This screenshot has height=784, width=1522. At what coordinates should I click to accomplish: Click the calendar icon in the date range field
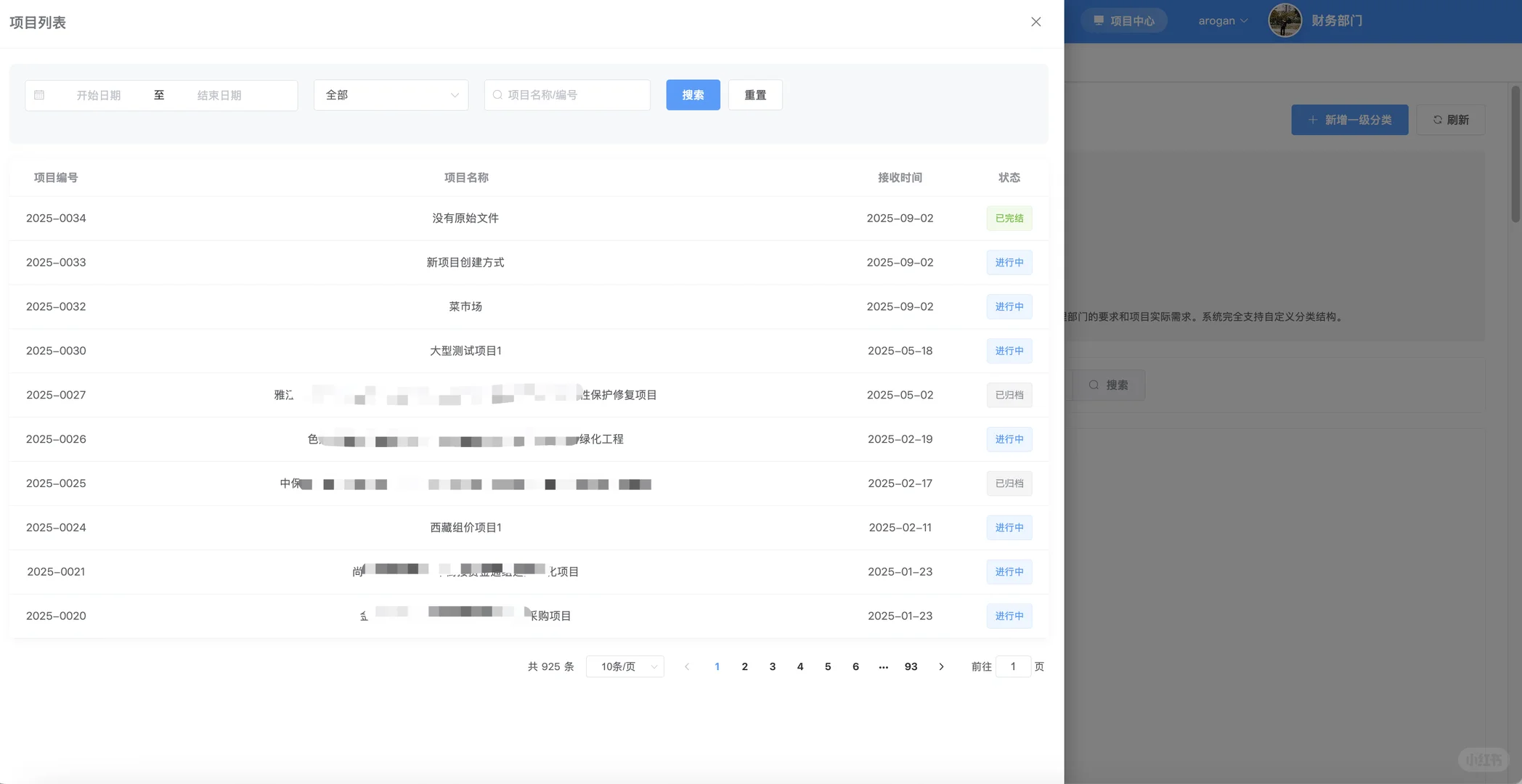(39, 94)
